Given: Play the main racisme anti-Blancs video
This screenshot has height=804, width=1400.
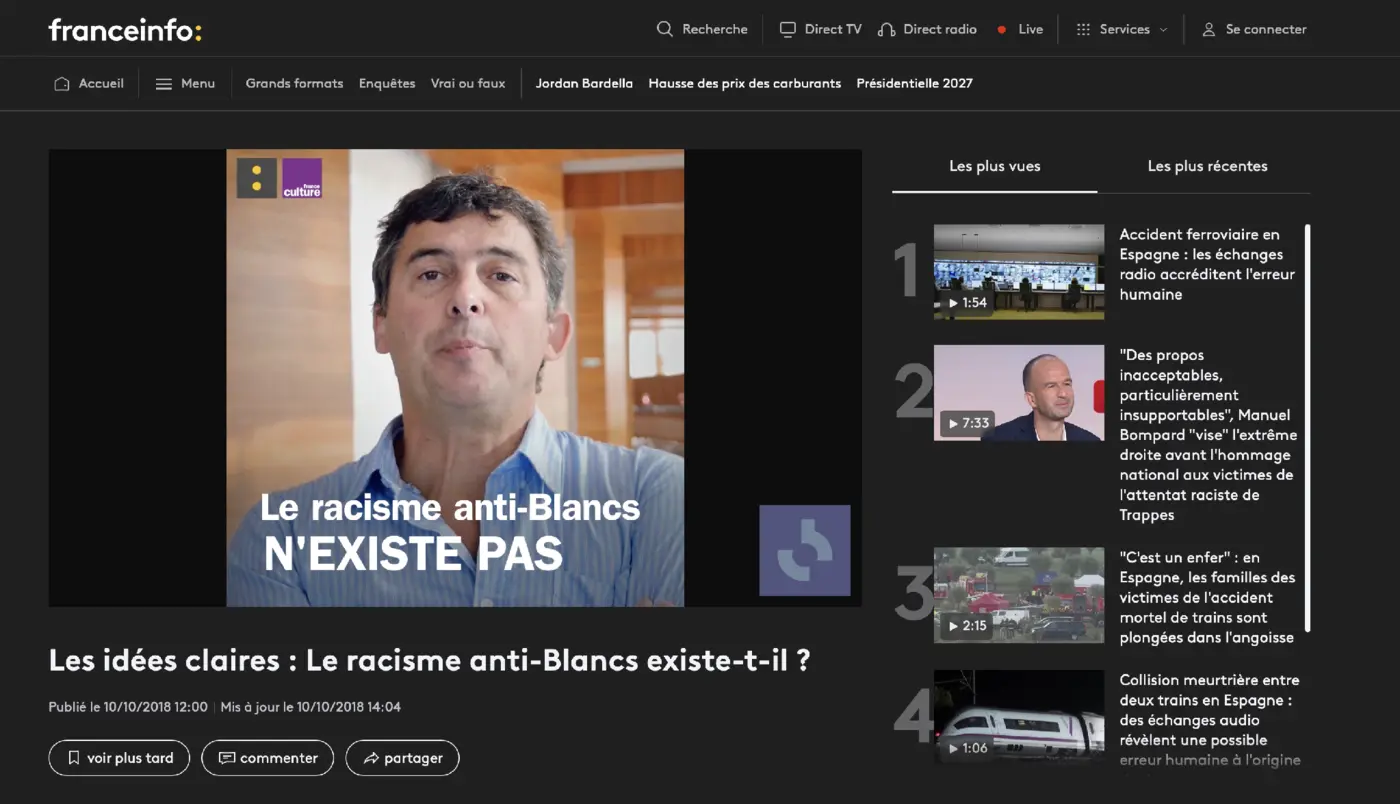Looking at the screenshot, I should 455,378.
